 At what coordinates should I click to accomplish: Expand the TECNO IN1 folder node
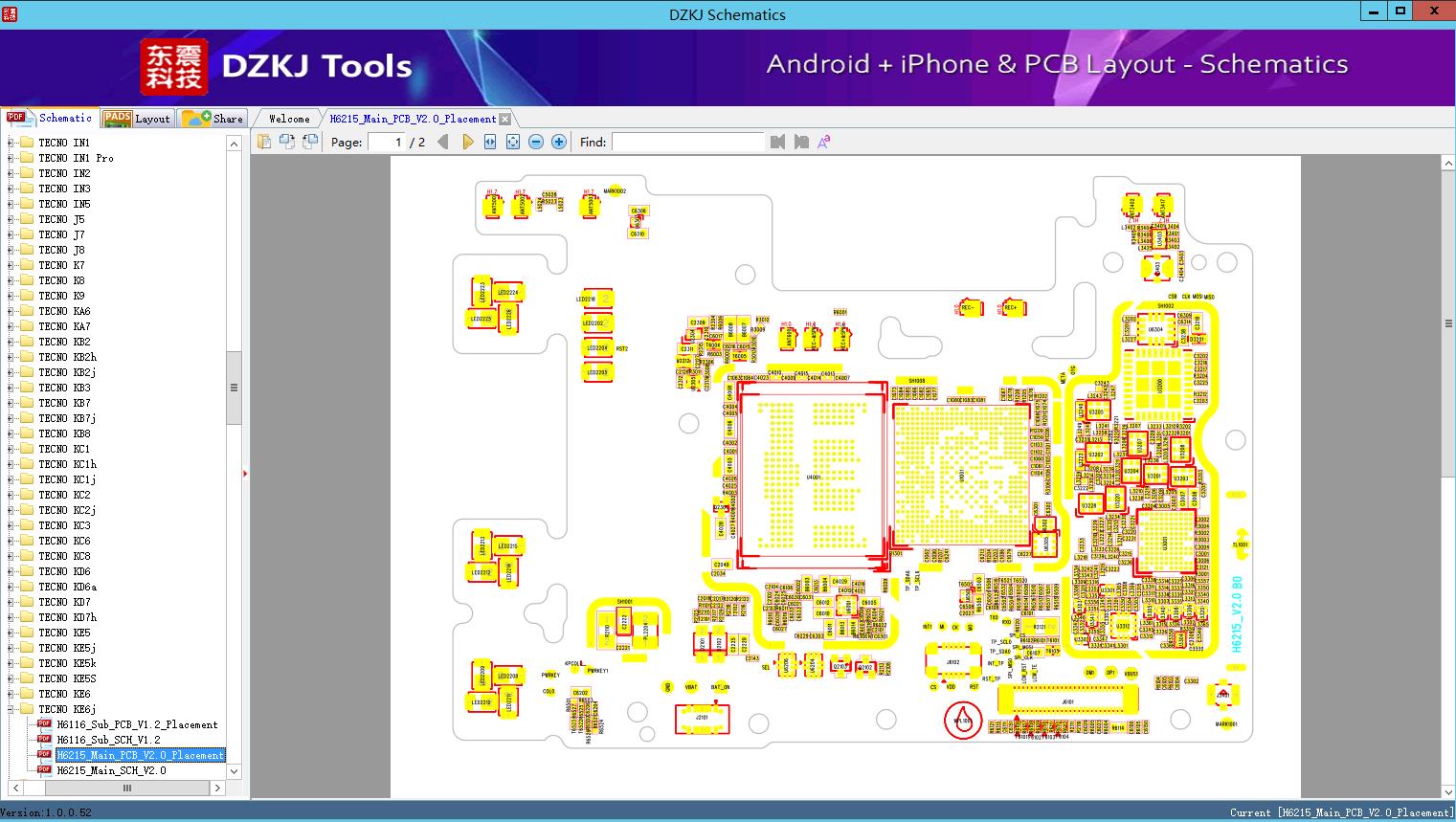tap(11, 143)
